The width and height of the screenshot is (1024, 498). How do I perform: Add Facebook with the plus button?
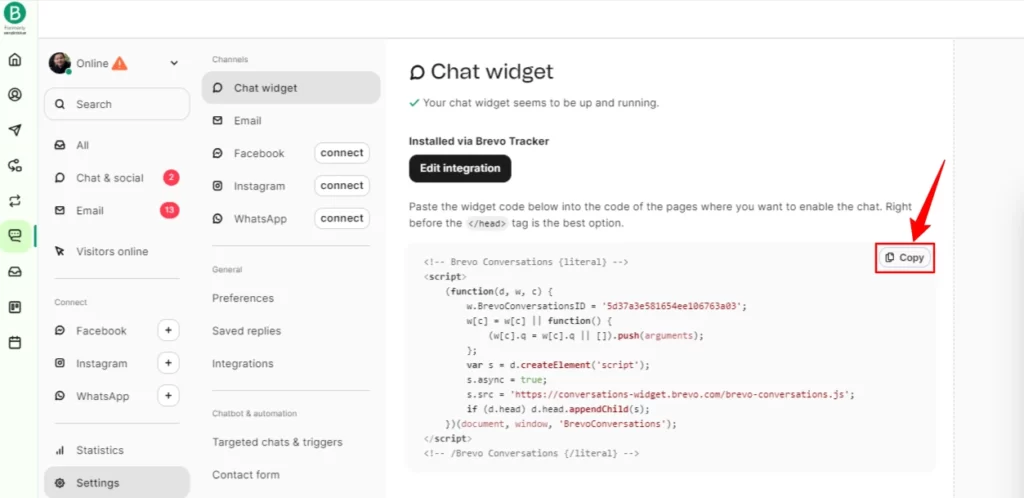(168, 331)
